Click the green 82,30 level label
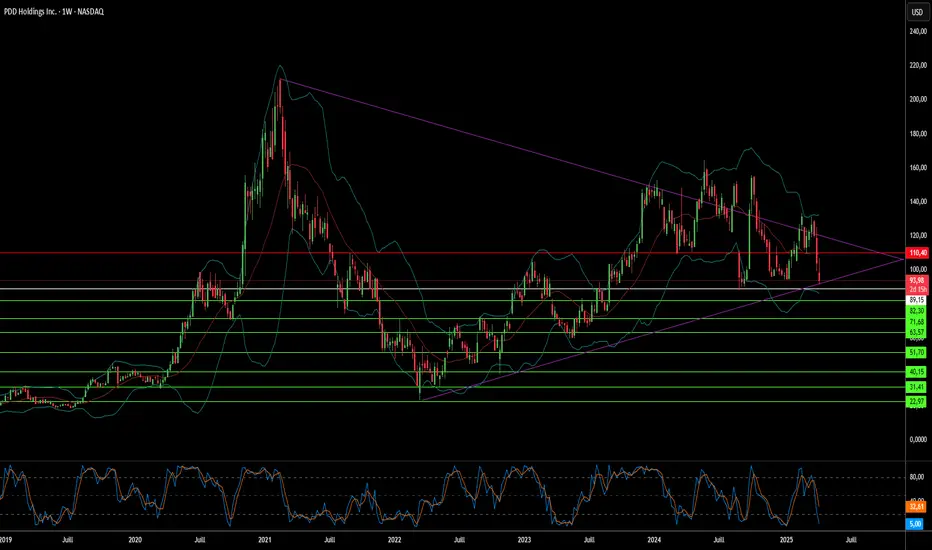 pos(915,312)
